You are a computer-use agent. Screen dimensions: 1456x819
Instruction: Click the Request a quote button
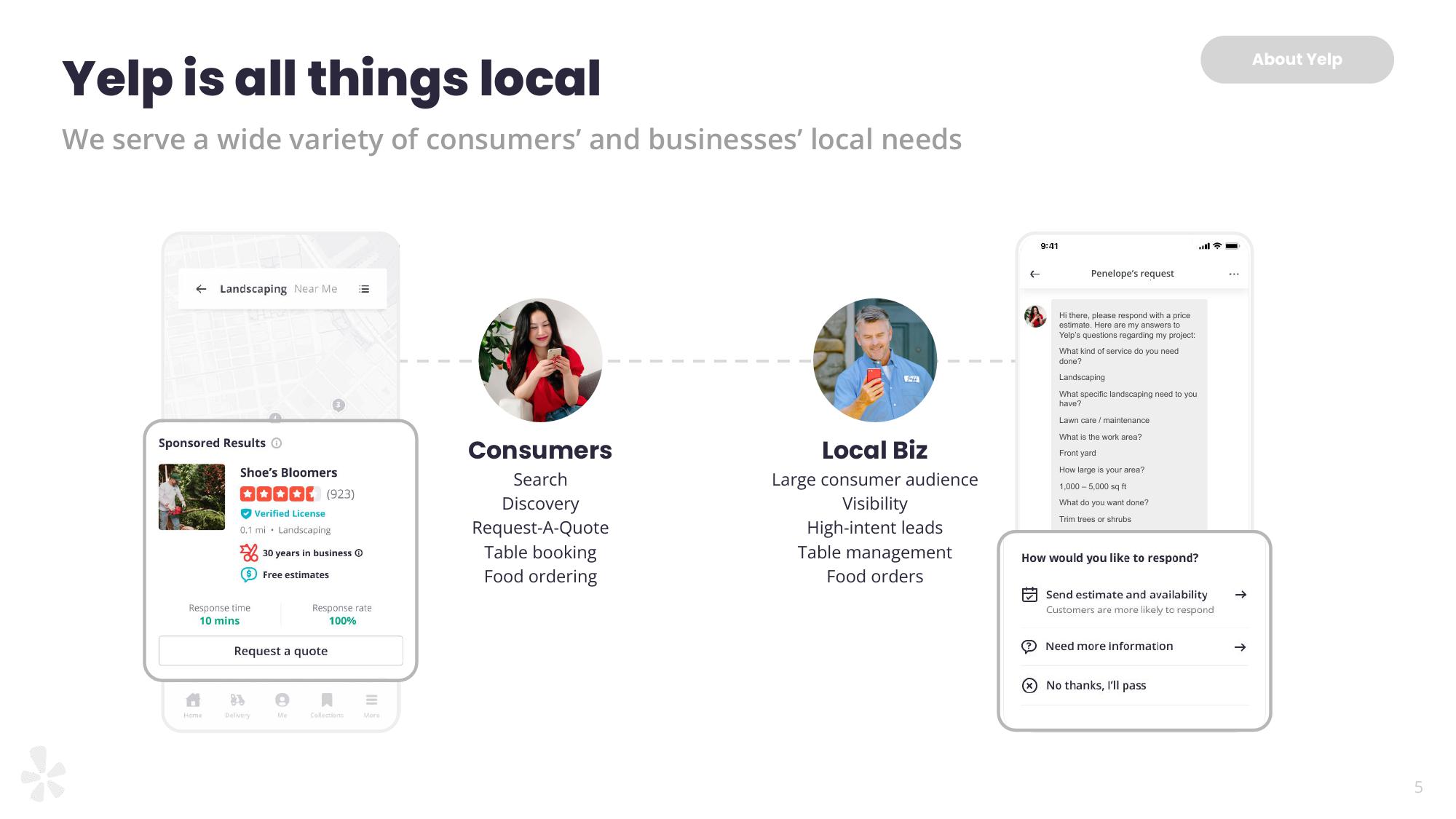[x=280, y=650]
